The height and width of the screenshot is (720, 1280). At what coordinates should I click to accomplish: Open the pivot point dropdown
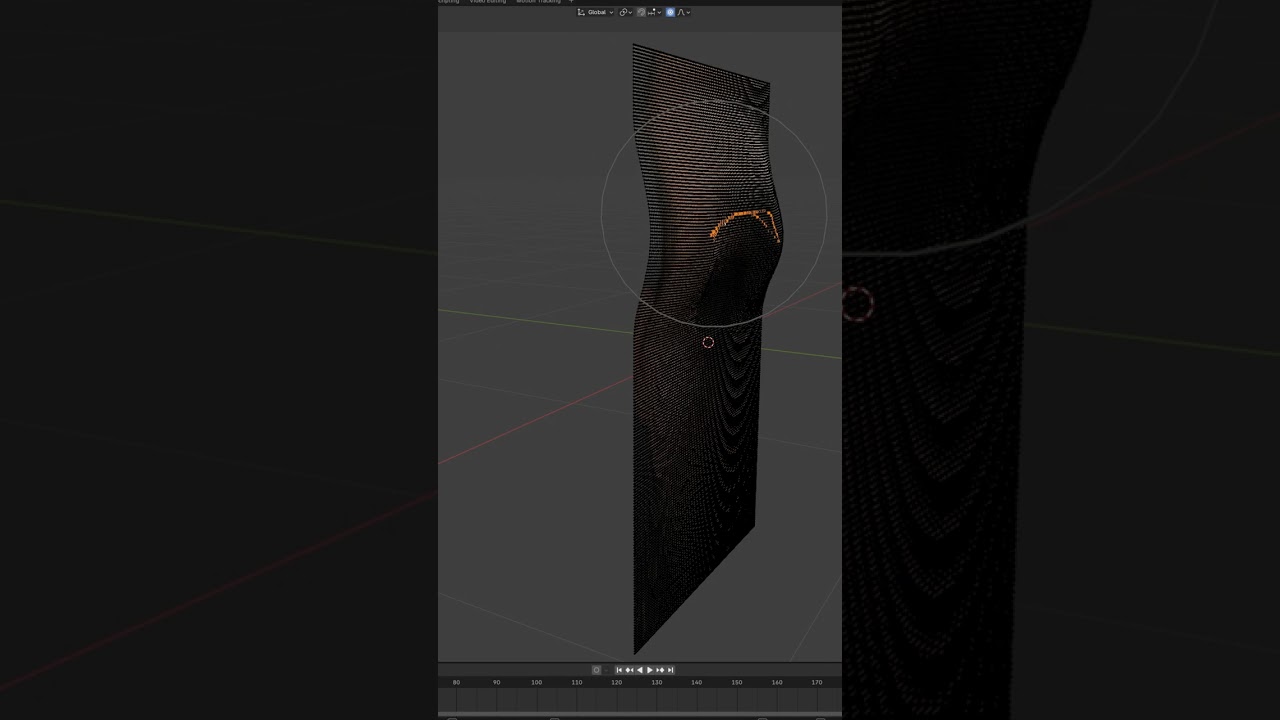coord(626,12)
